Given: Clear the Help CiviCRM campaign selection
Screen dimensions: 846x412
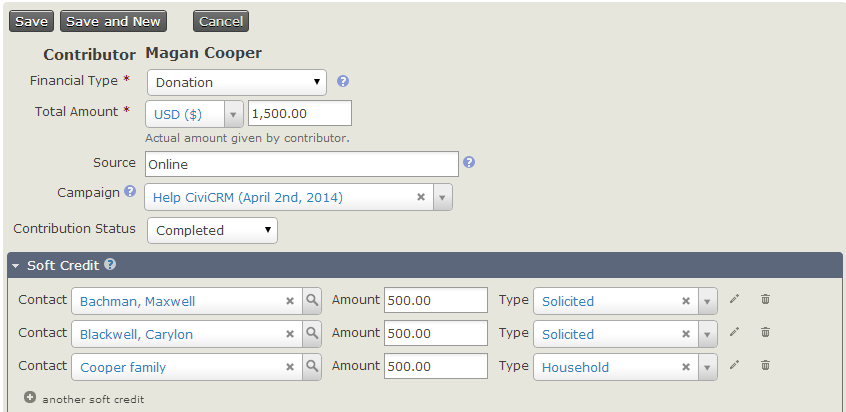Looking at the screenshot, I should 421,197.
